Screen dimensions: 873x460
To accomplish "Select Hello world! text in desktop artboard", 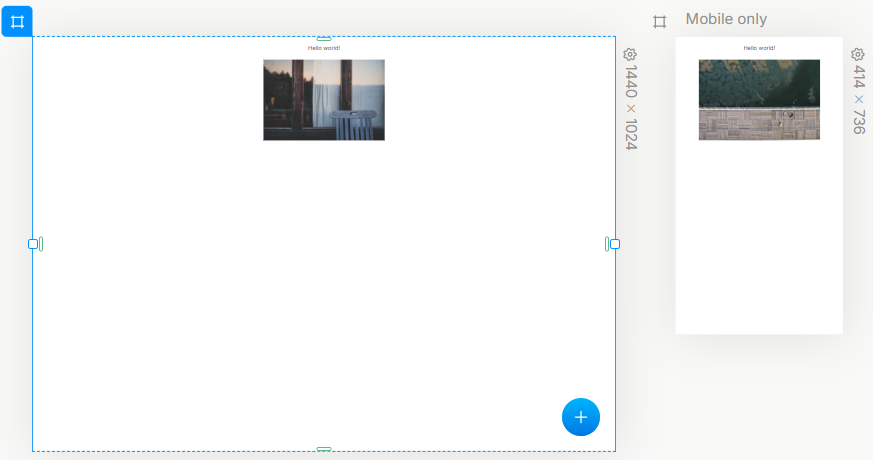I will click(x=324, y=48).
